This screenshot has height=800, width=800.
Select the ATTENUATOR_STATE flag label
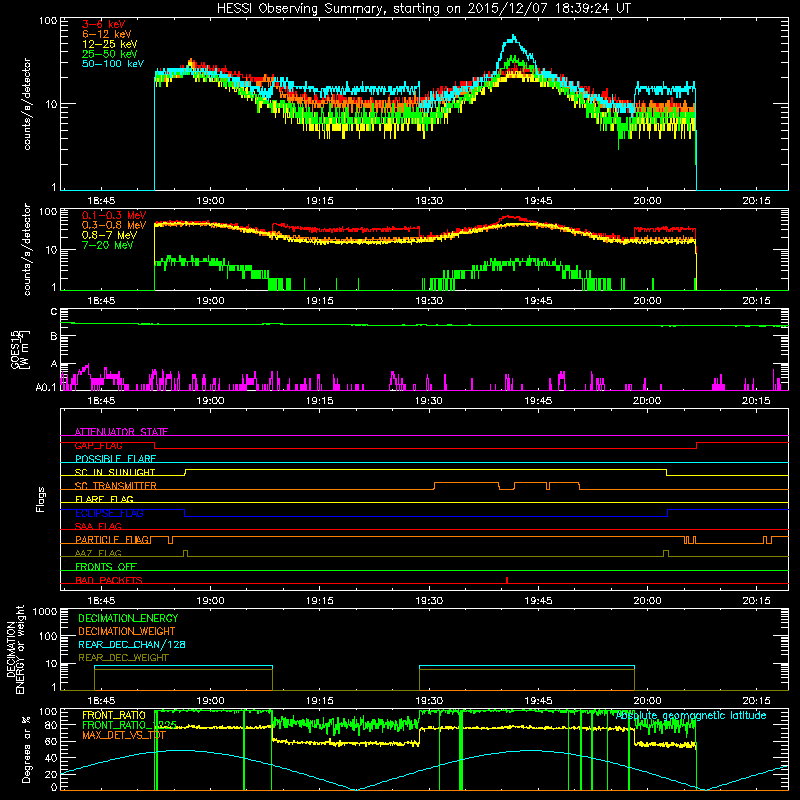tap(121, 432)
